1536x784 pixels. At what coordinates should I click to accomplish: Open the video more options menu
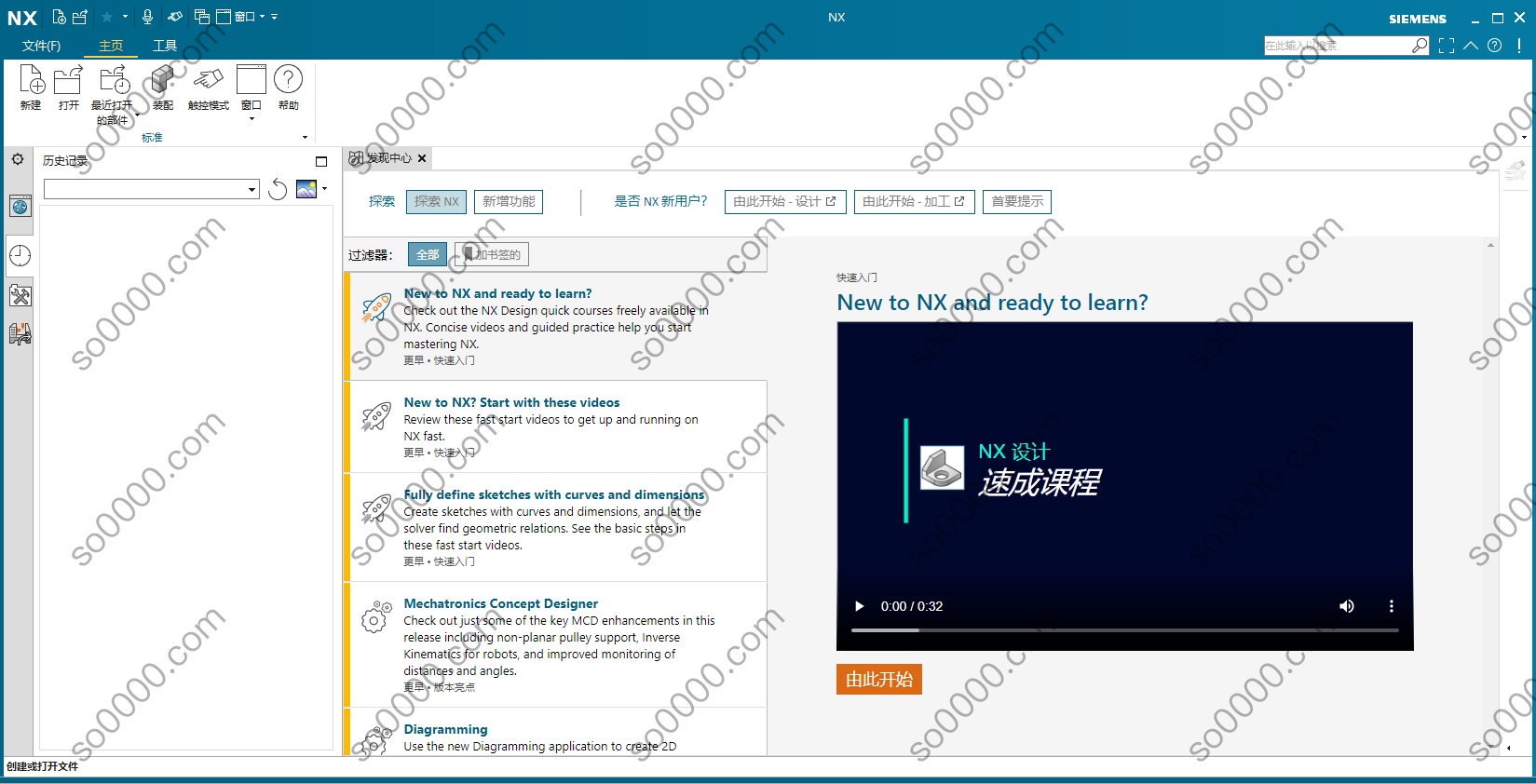tap(1392, 606)
